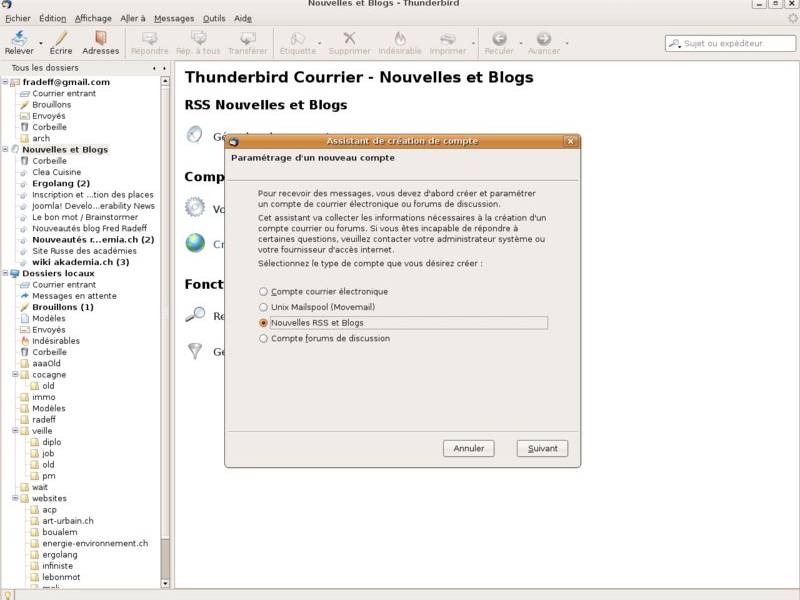
Task: Select the wiki akademia.ch (3) feed
Action: pos(81,262)
